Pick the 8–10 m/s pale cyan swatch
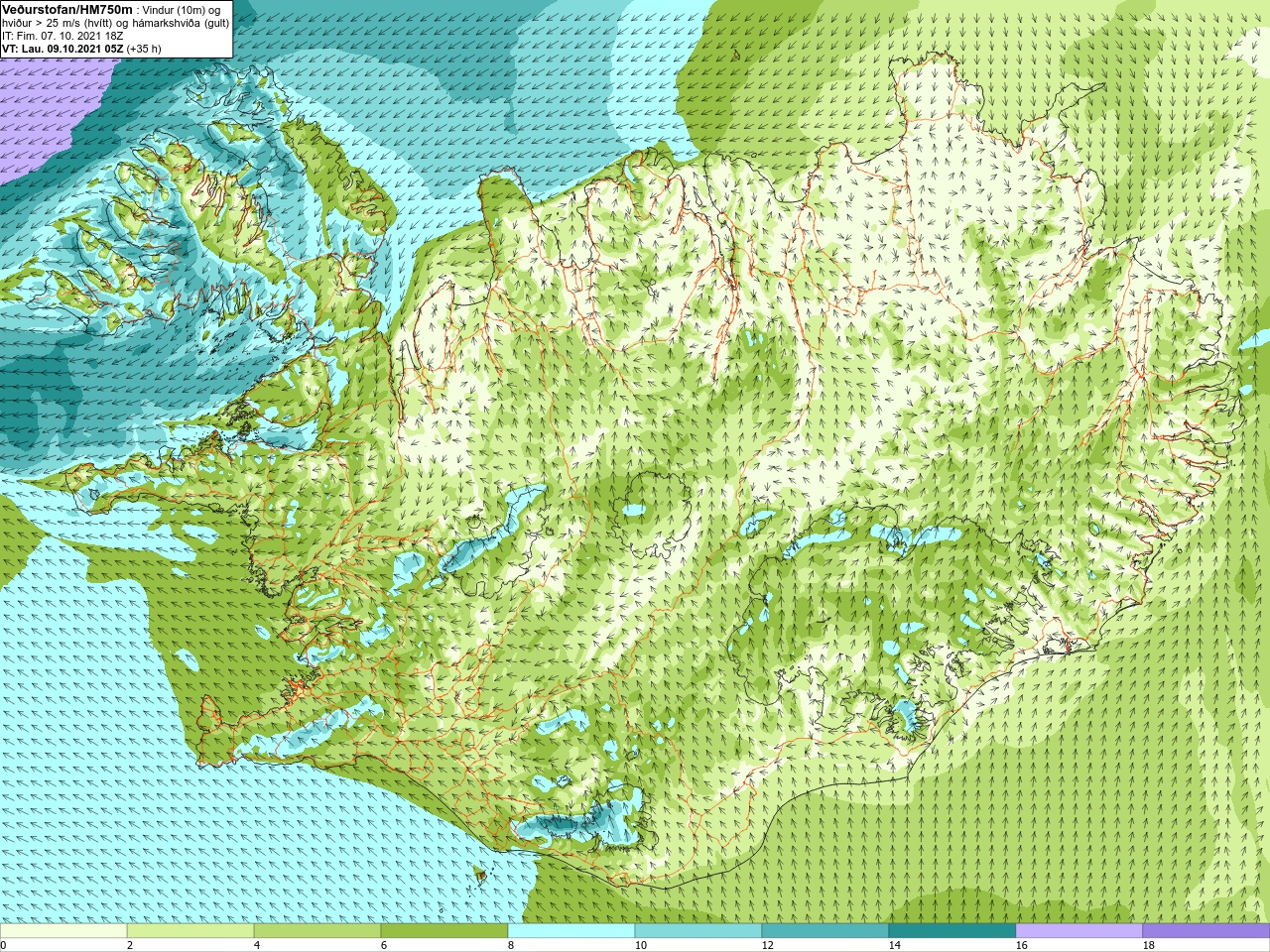The image size is (1270, 952). 571,931
